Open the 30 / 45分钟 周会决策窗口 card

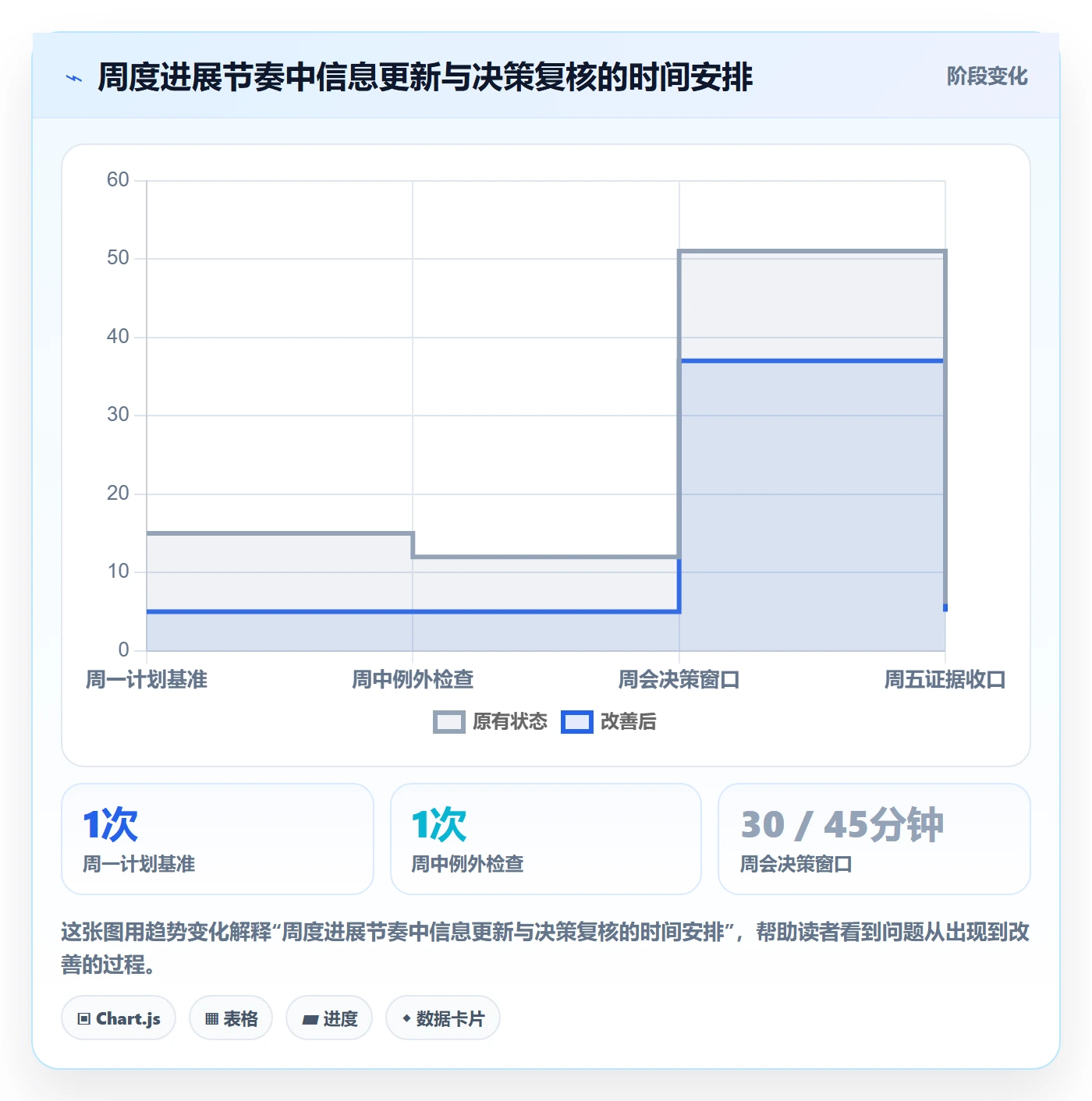pyautogui.click(x=874, y=839)
